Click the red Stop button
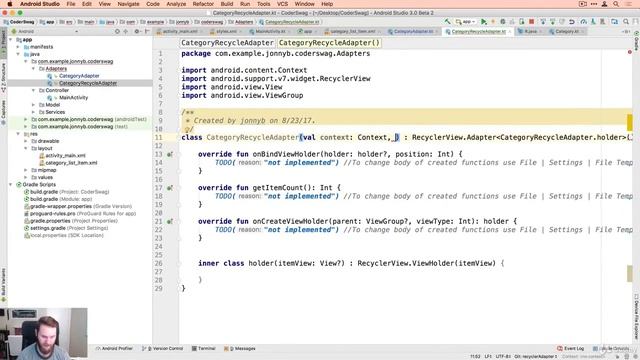This screenshot has height=360, width=640. click(531, 22)
